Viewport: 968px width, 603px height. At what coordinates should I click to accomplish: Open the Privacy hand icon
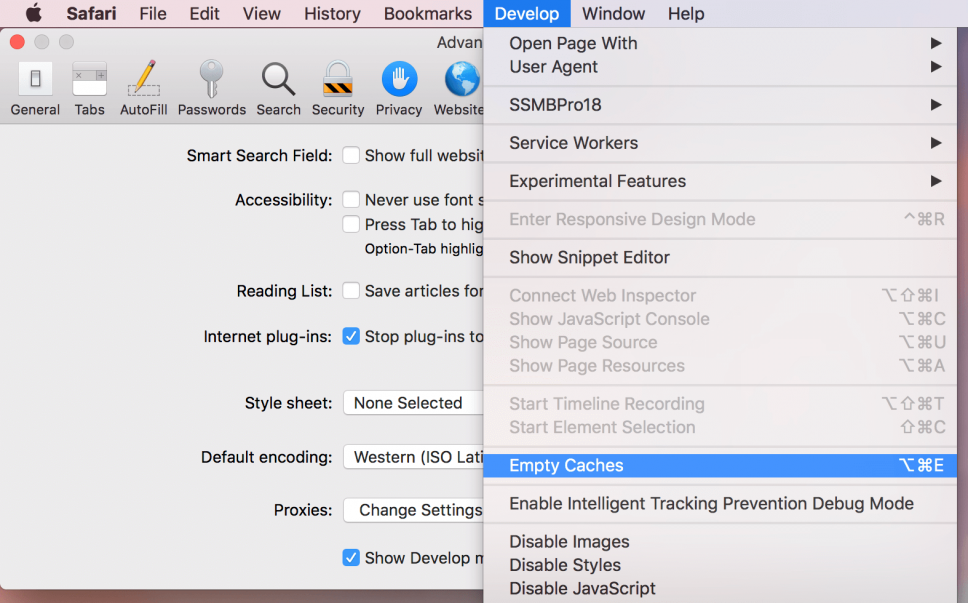pos(399,79)
